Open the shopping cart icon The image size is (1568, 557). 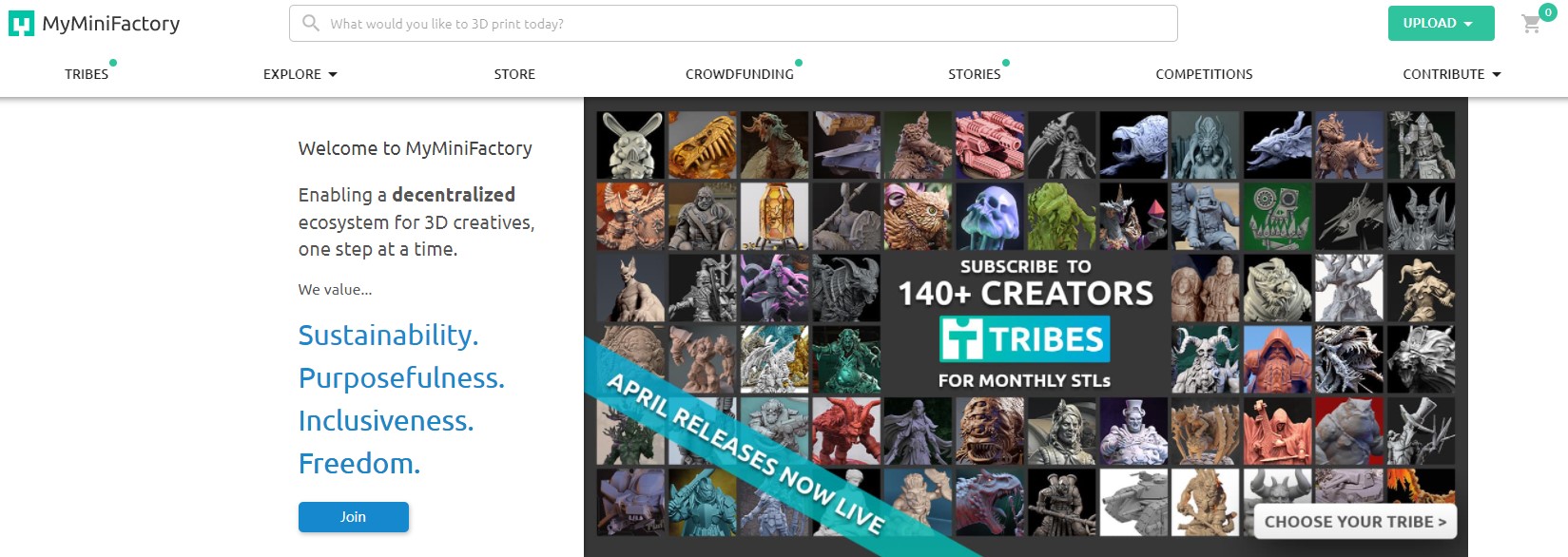click(x=1531, y=24)
